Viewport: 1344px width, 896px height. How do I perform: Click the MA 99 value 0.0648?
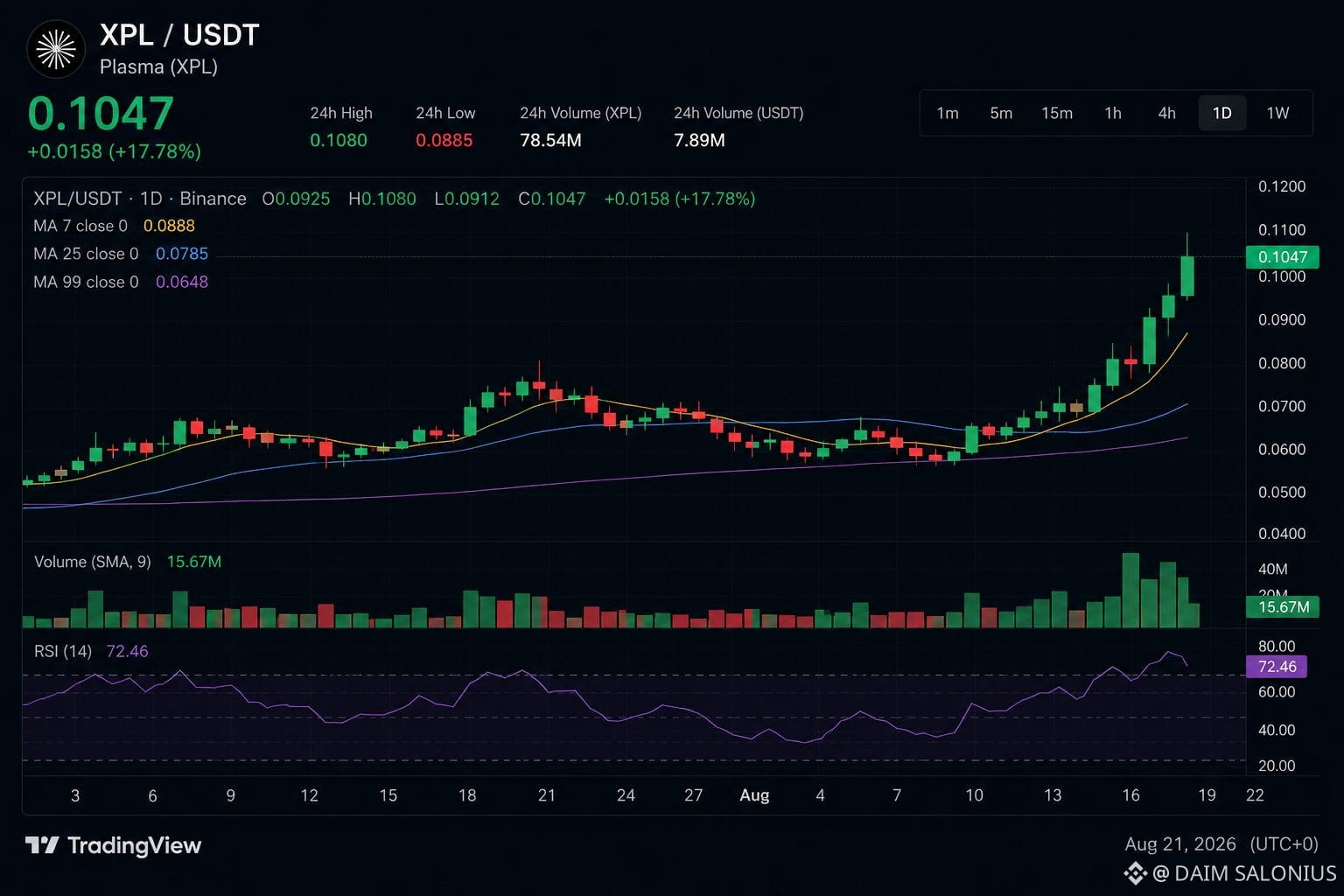(x=182, y=282)
